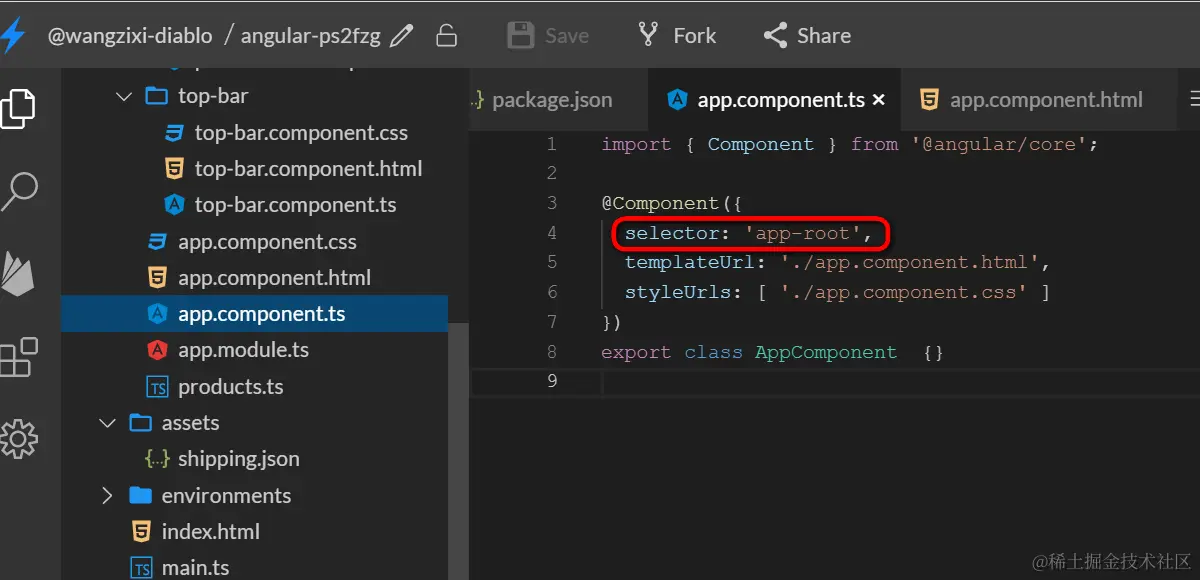The width and height of the screenshot is (1200, 580).
Task: Open user profile @wangzixi-diablo
Action: click(x=130, y=36)
